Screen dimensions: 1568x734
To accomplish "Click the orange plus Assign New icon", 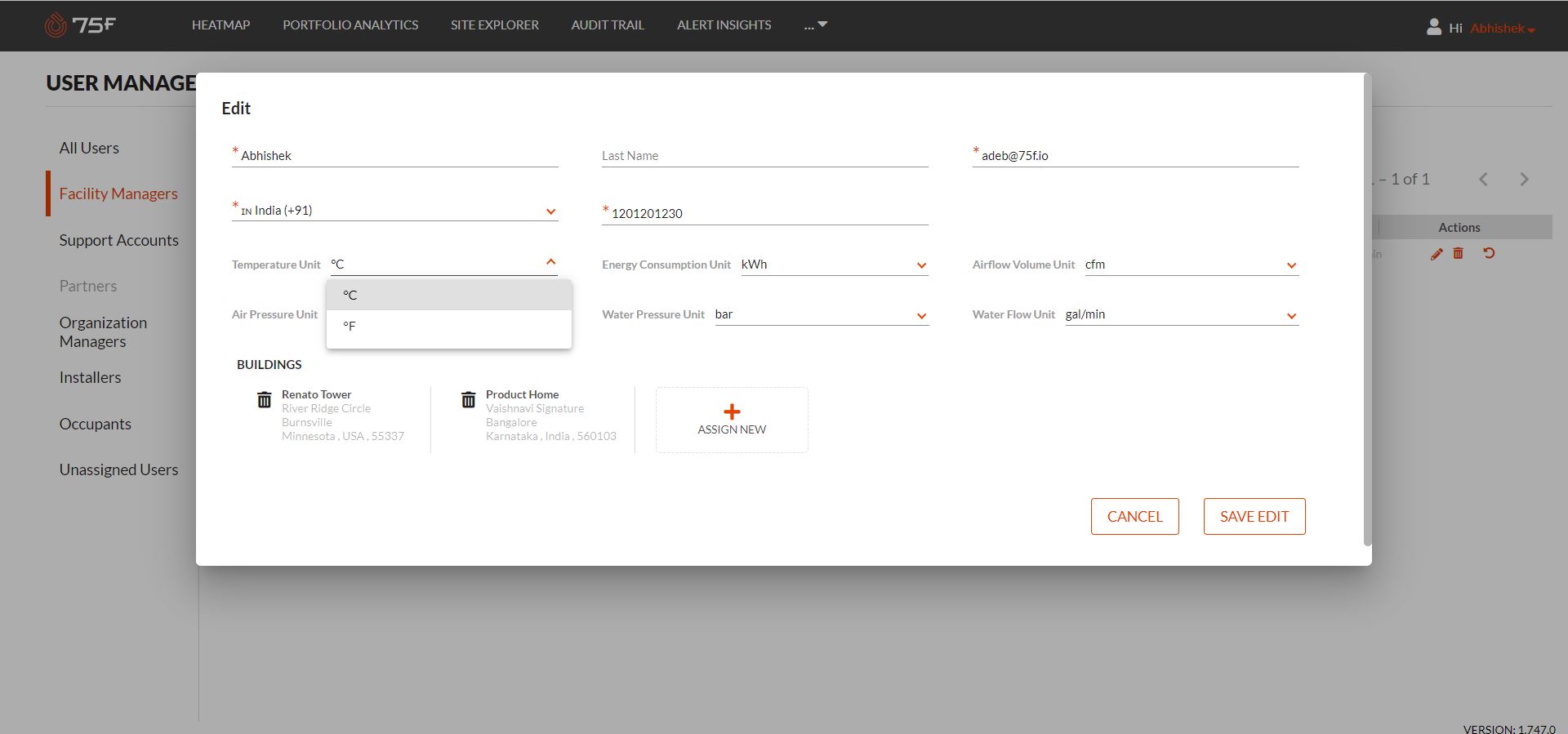I will click(732, 411).
